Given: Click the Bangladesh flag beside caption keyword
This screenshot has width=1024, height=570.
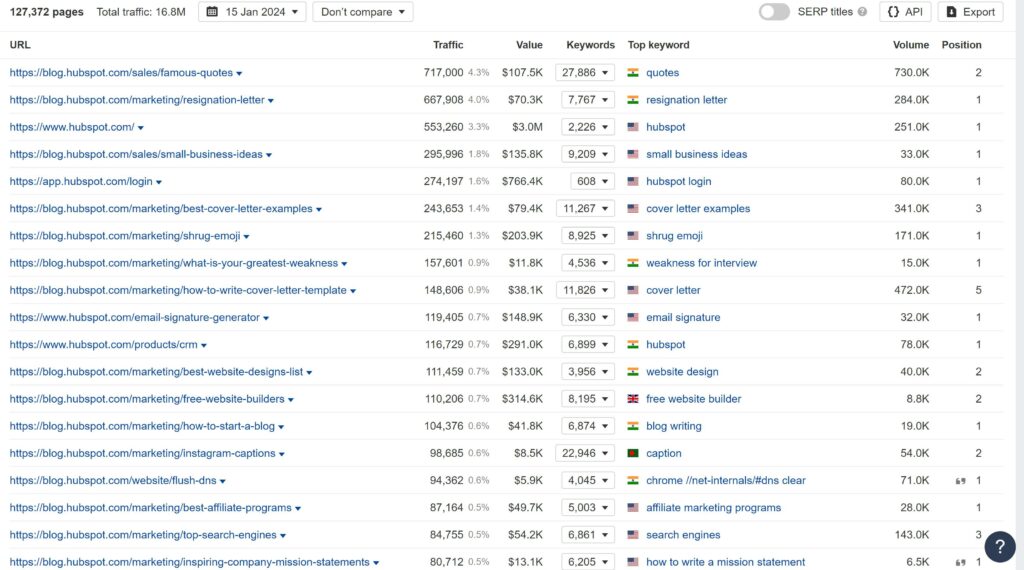Looking at the screenshot, I should click(x=633, y=453).
